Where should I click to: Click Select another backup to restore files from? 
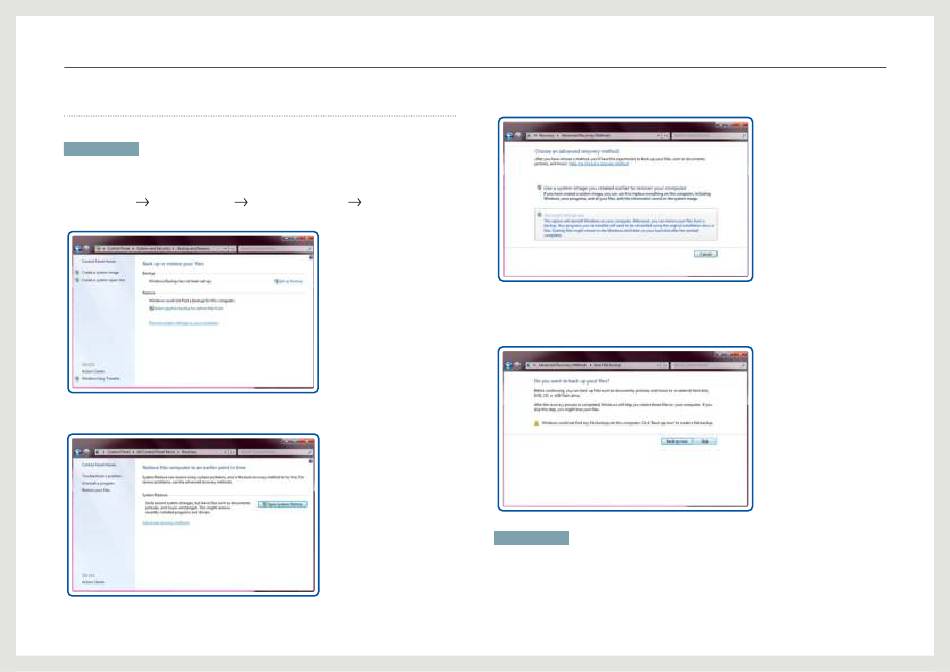[188, 308]
